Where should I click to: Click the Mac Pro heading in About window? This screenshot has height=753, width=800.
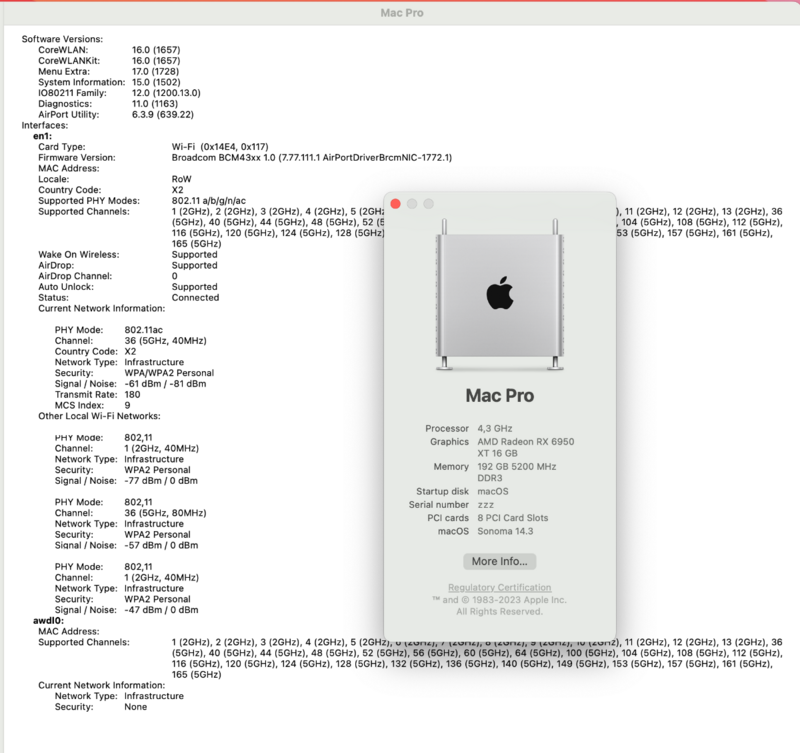tap(499, 395)
